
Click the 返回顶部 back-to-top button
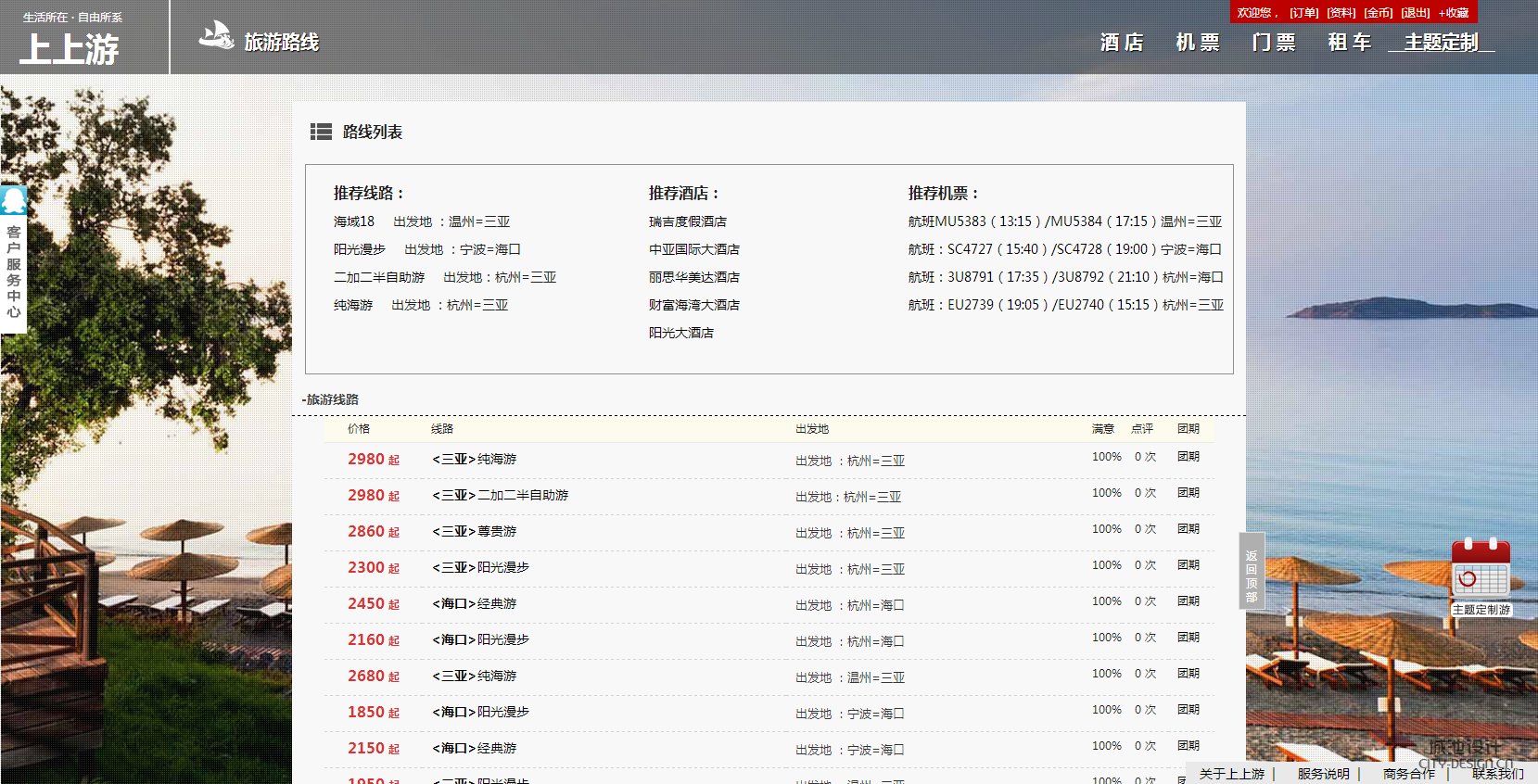point(1252,571)
